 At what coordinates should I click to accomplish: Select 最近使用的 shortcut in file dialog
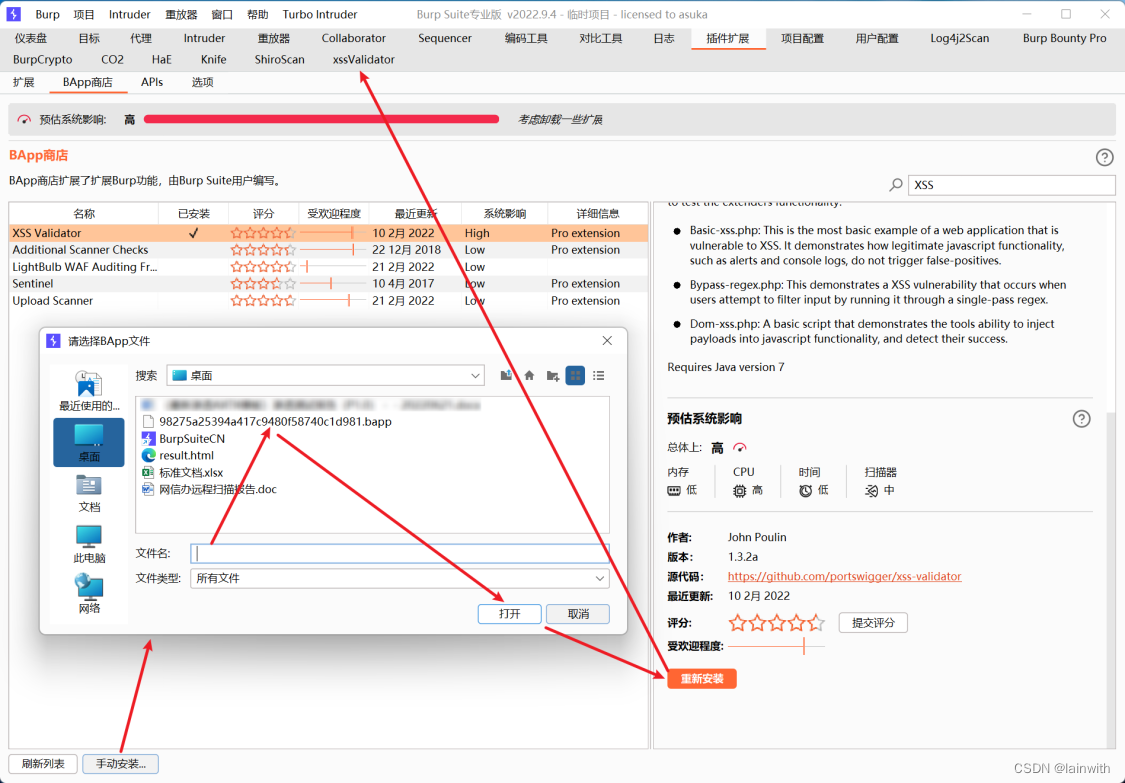(89, 391)
